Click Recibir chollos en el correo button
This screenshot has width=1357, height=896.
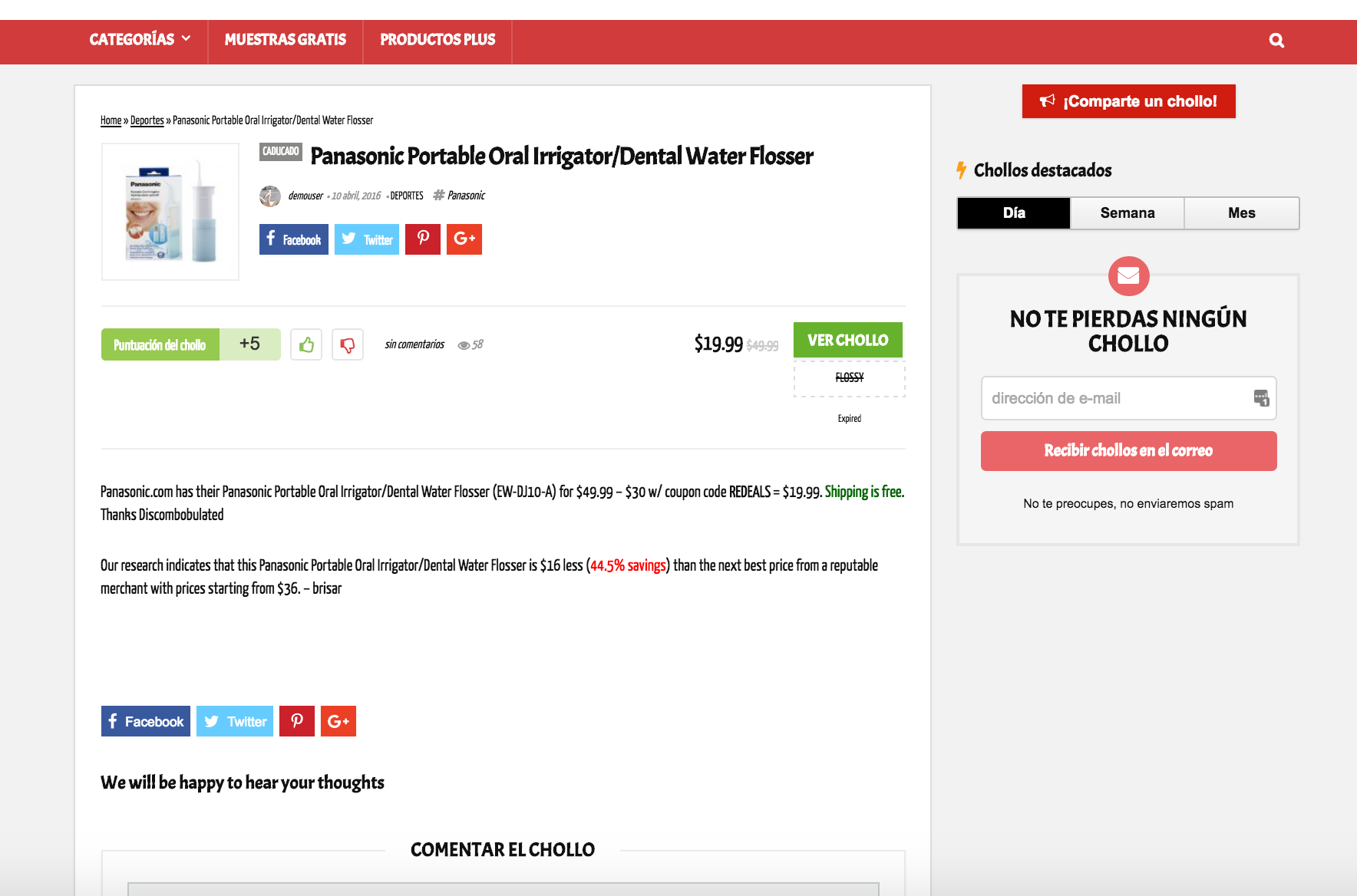[1129, 451]
